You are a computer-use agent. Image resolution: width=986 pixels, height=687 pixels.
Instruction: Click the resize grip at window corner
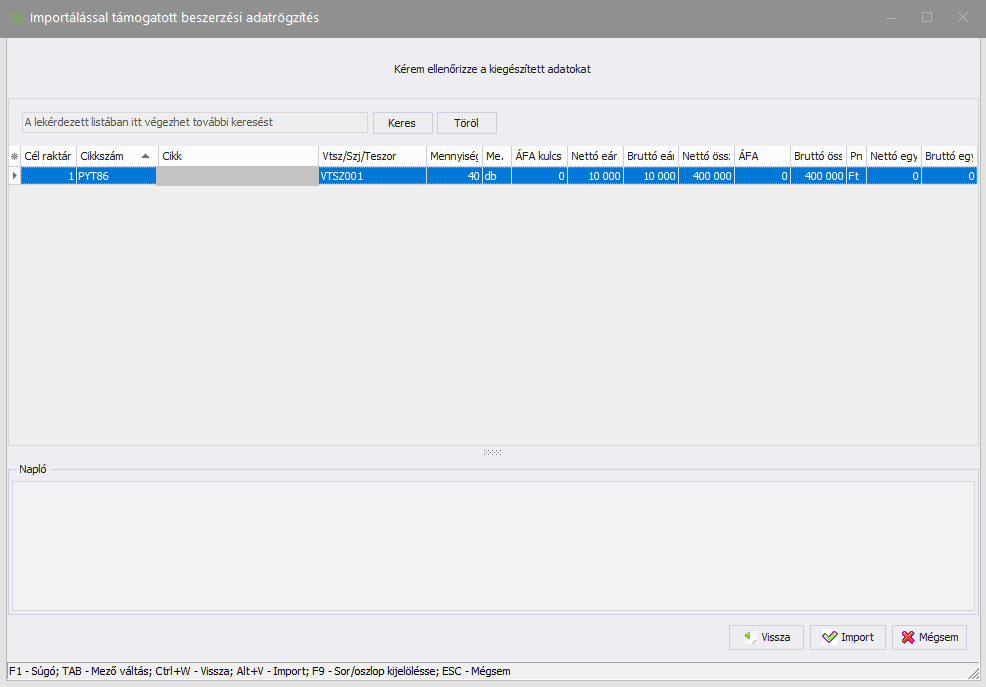click(x=973, y=675)
